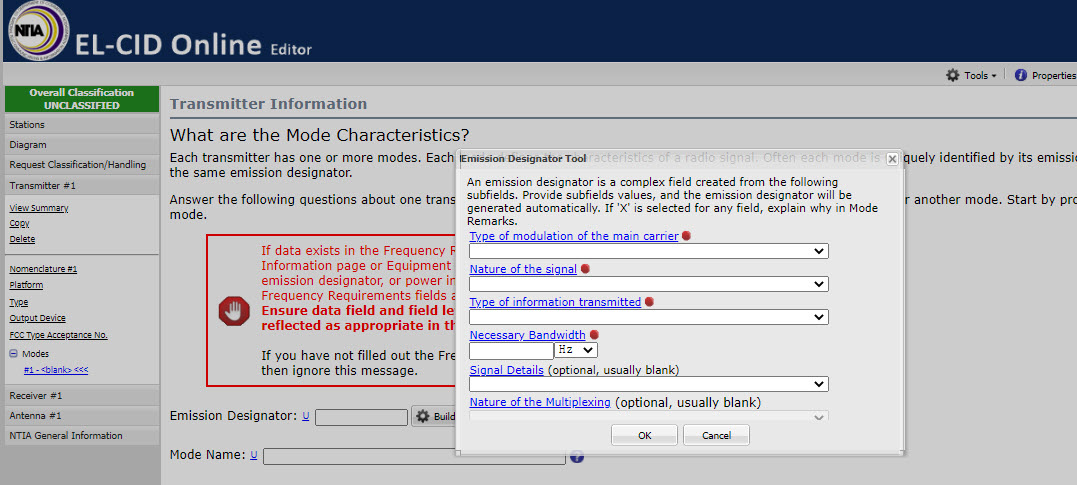Click U link beside Mode Name
1077x485 pixels.
[x=253, y=455]
